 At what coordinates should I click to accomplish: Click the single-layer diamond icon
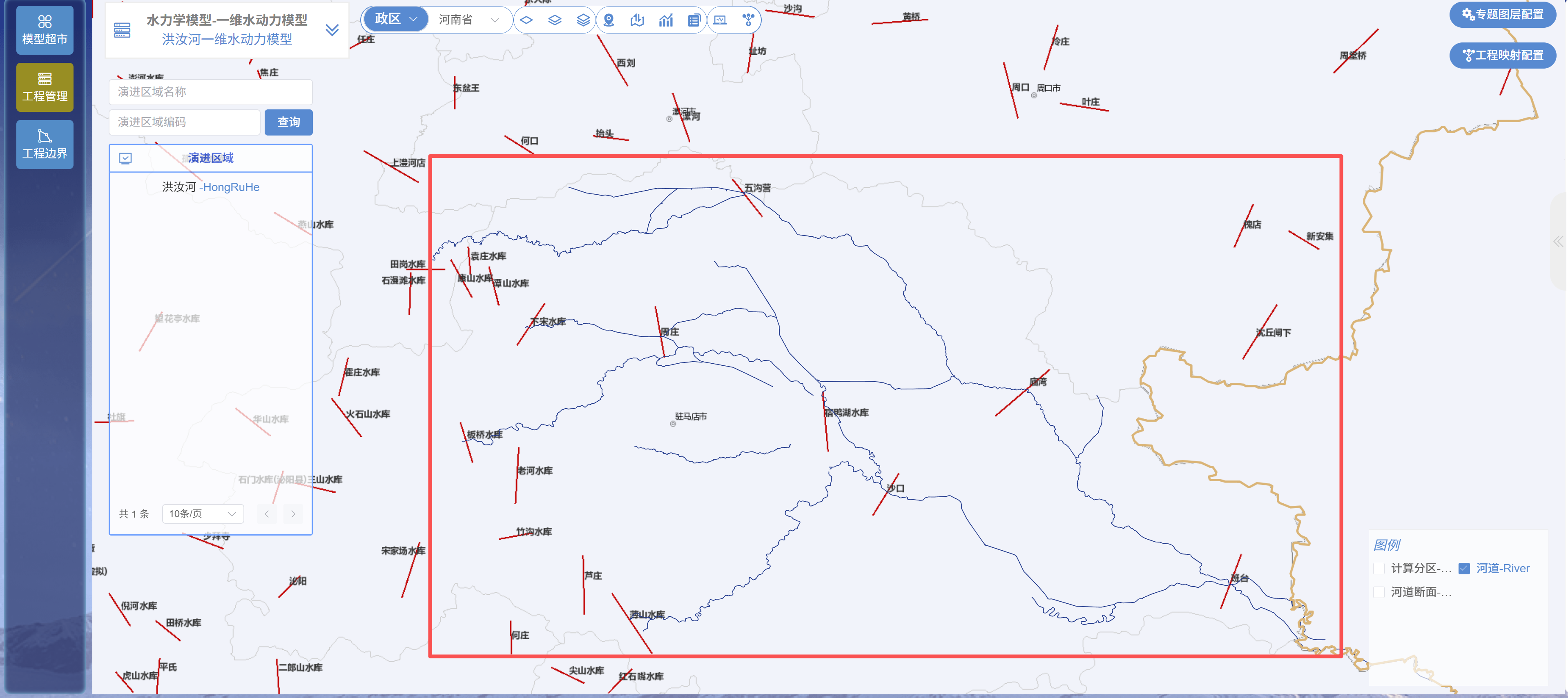click(526, 20)
